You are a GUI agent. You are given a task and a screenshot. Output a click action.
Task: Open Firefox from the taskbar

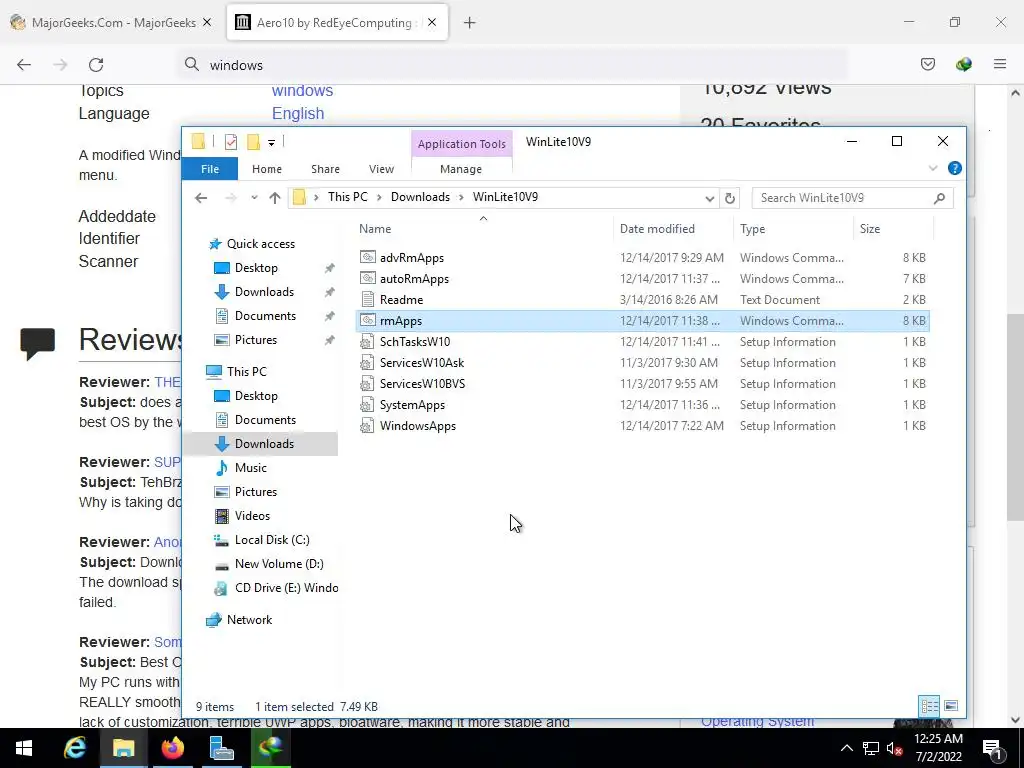click(x=172, y=748)
